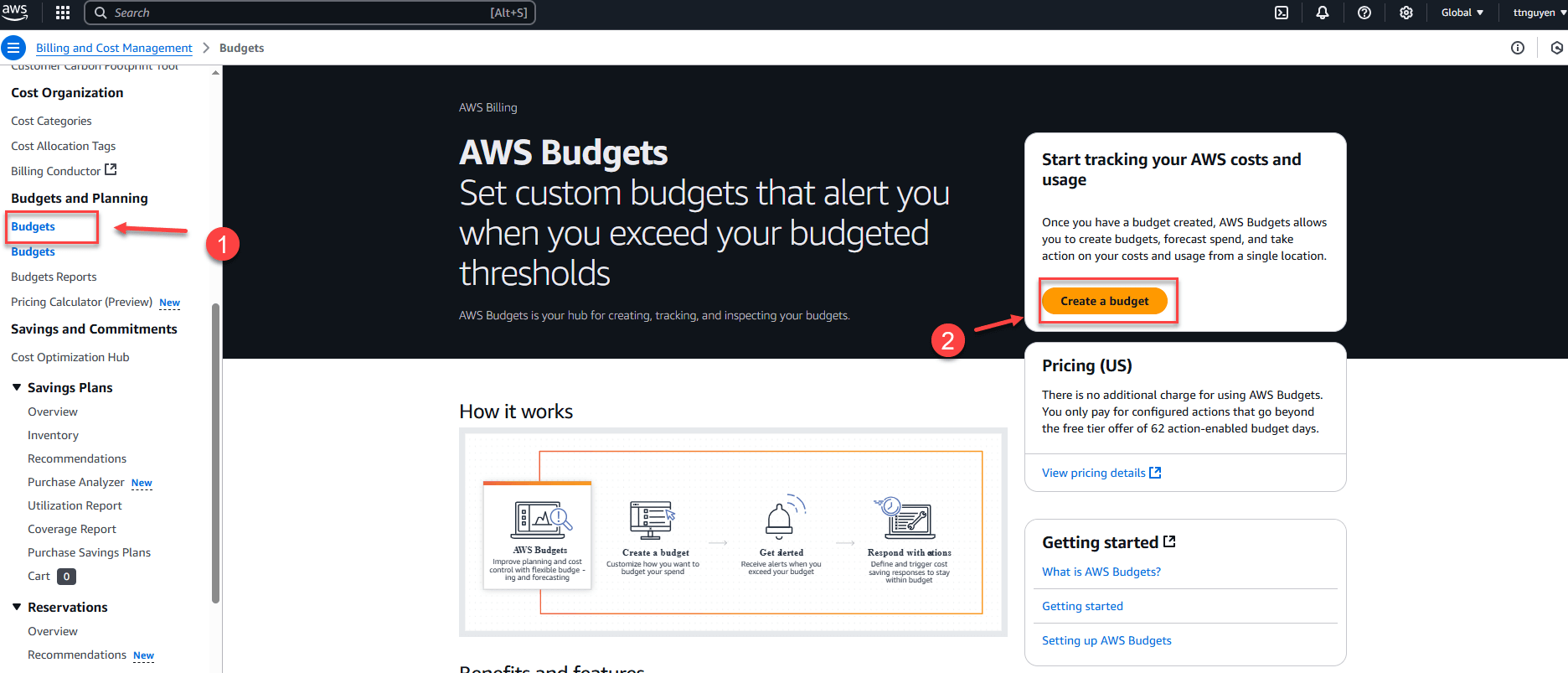The width and height of the screenshot is (1568, 673).
Task: Open the info panel icon
Action: (1518, 48)
